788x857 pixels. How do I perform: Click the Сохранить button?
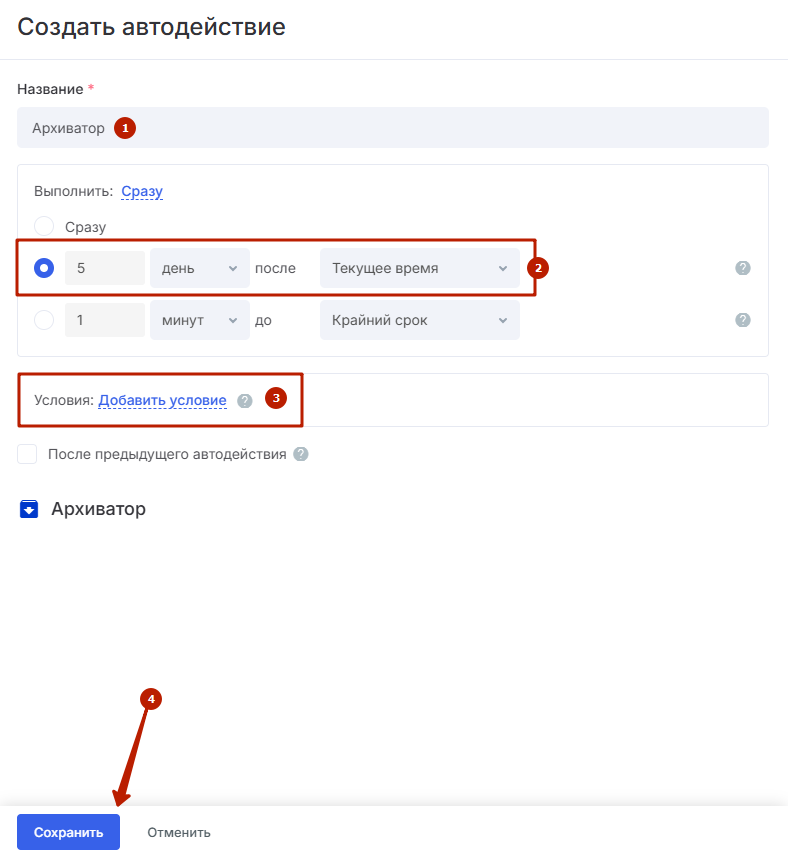[68, 832]
